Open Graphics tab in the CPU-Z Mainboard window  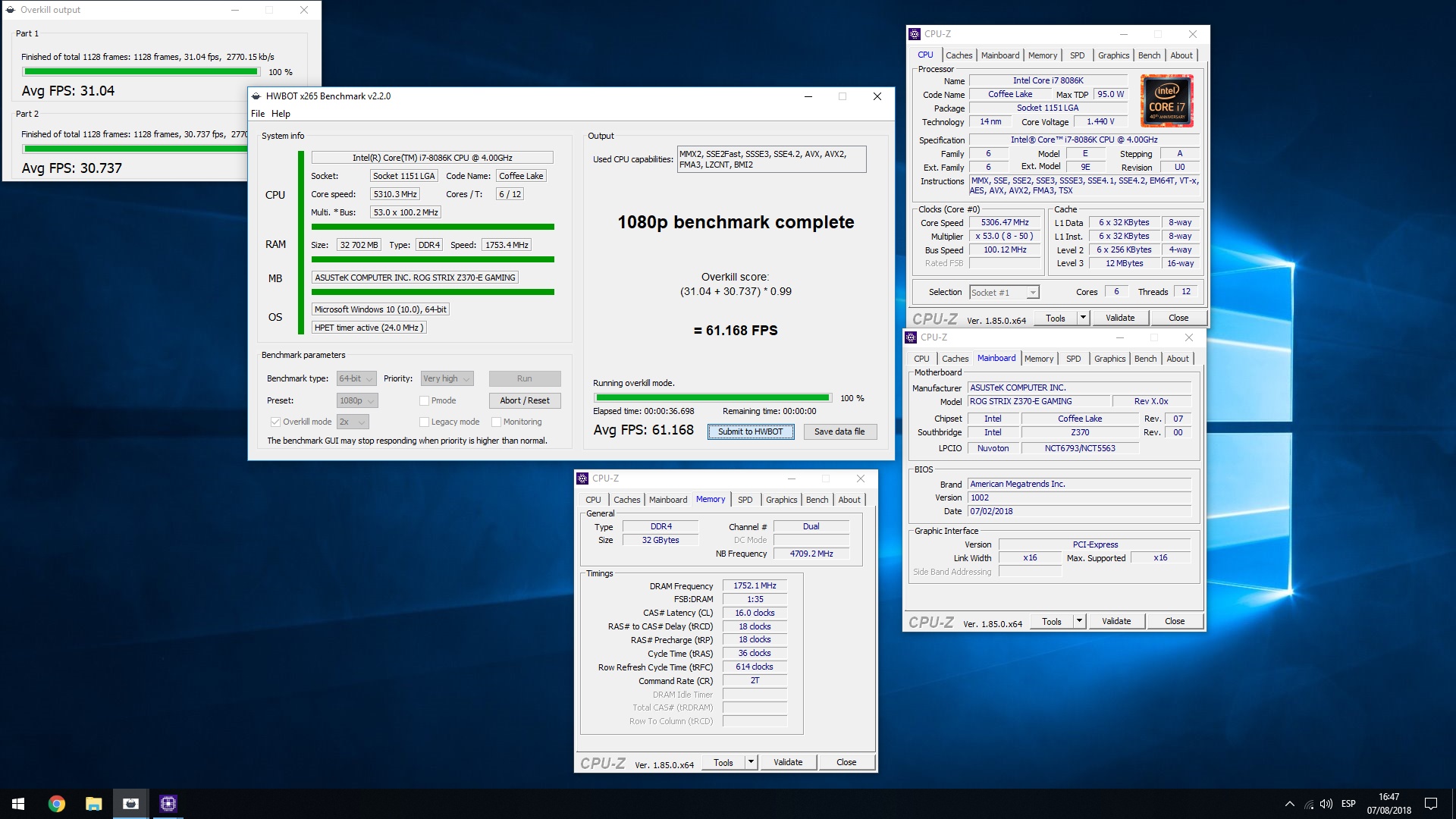(x=1109, y=359)
